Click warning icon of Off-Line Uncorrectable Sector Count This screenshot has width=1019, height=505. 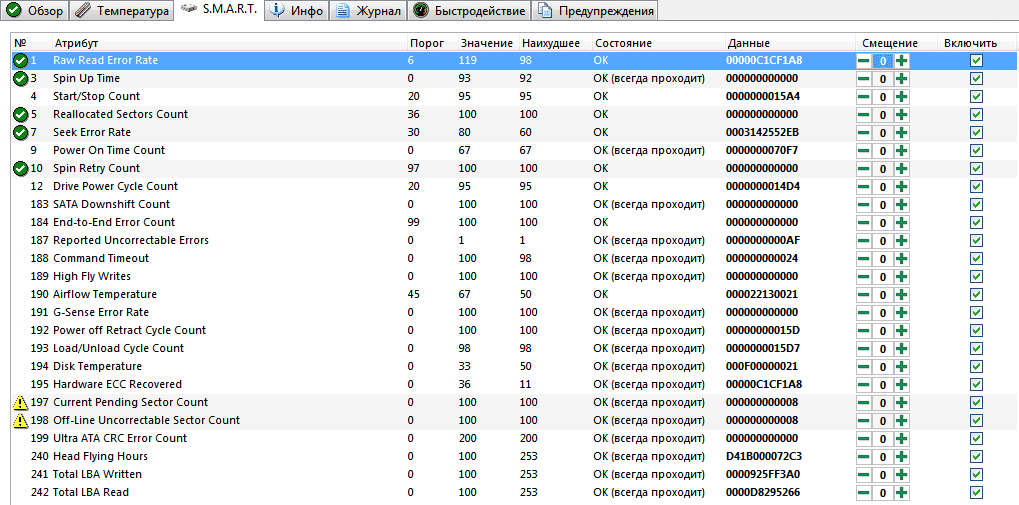coord(20,421)
